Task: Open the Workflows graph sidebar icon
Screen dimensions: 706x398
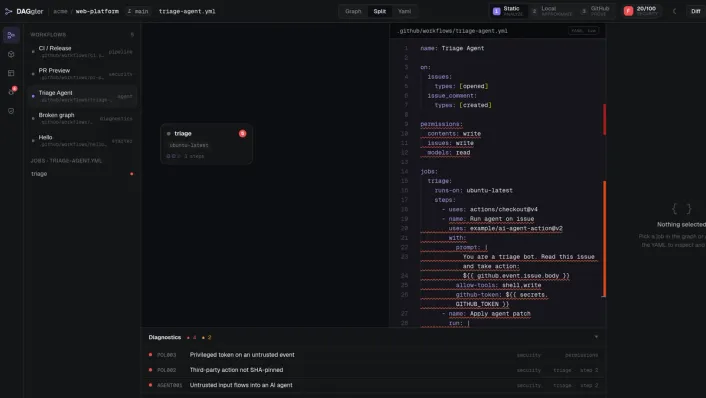Action: (x=11, y=35)
